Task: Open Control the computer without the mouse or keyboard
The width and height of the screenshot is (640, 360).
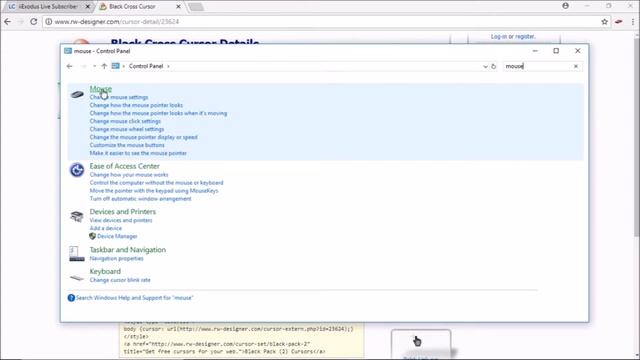Action: 156,183
